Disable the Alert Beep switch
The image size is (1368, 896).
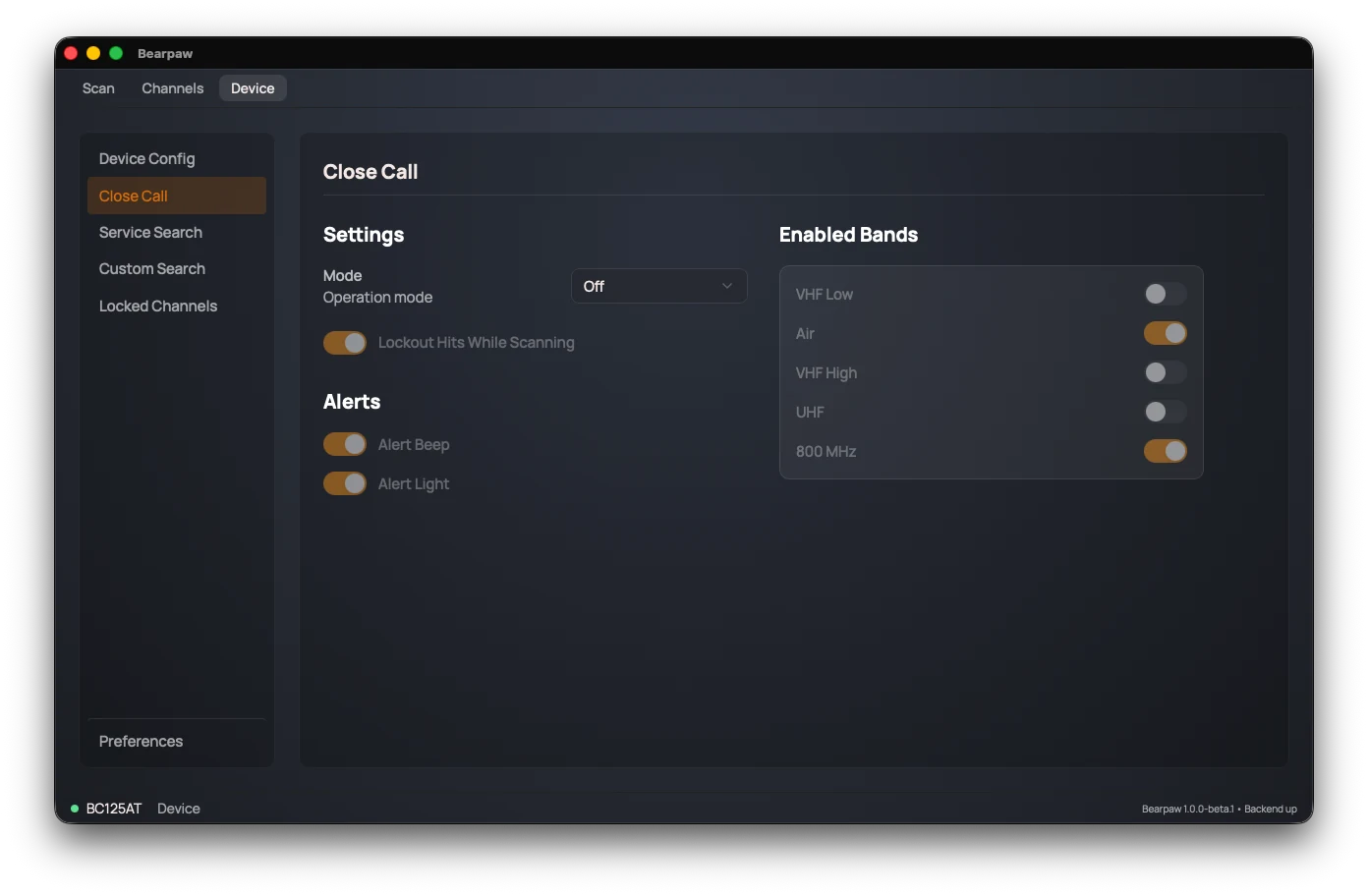click(x=345, y=444)
